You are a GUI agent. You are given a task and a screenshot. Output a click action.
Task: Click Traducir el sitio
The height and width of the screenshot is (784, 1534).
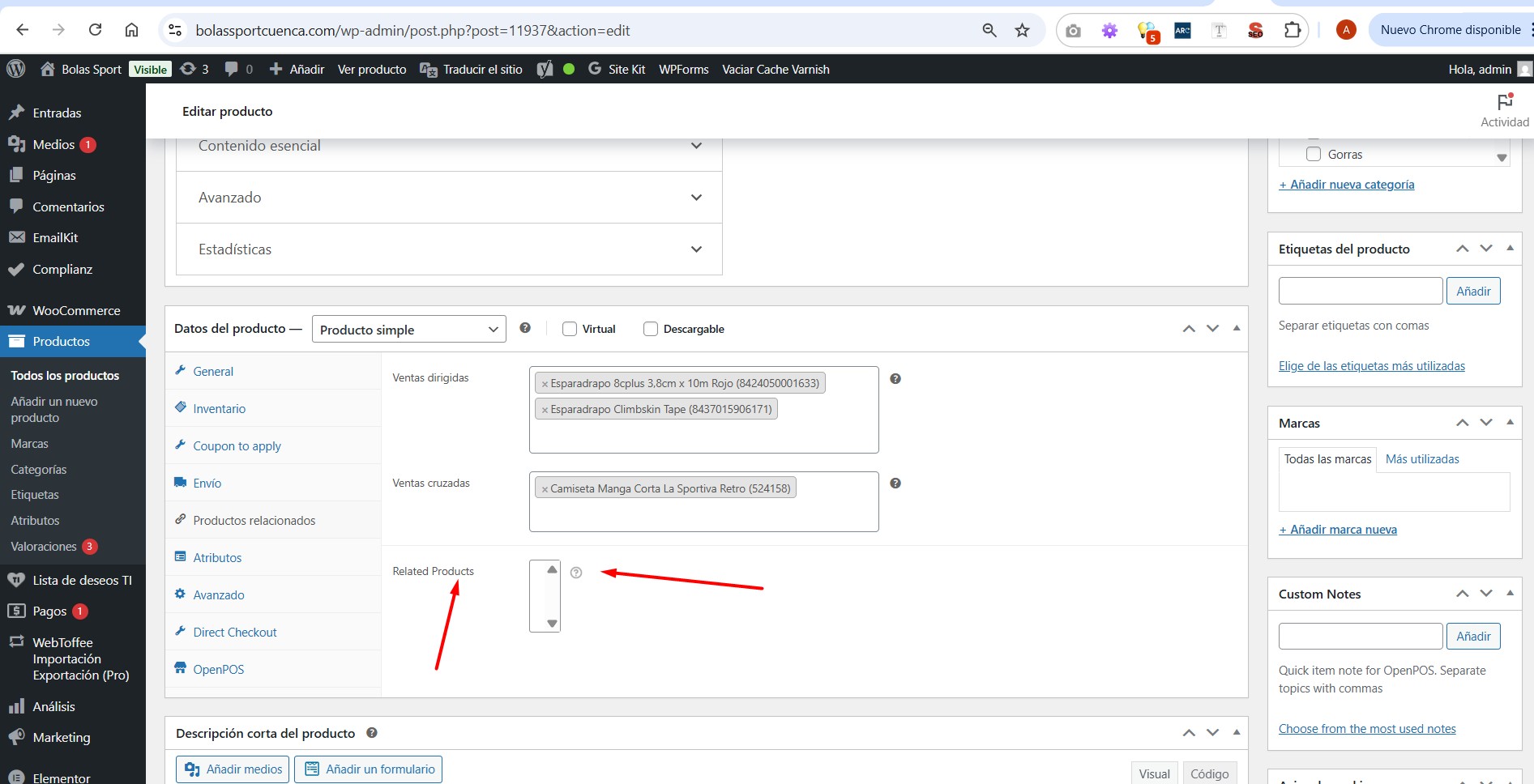(471, 69)
